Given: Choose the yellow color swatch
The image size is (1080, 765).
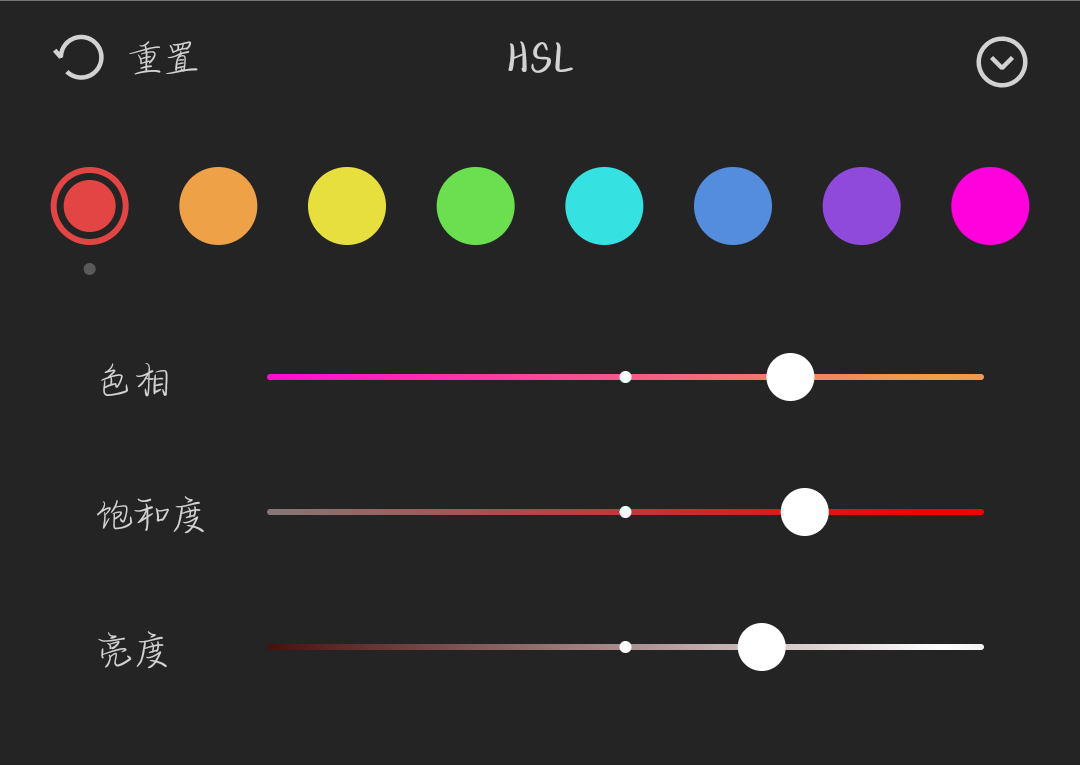Looking at the screenshot, I should pyautogui.click(x=347, y=206).
